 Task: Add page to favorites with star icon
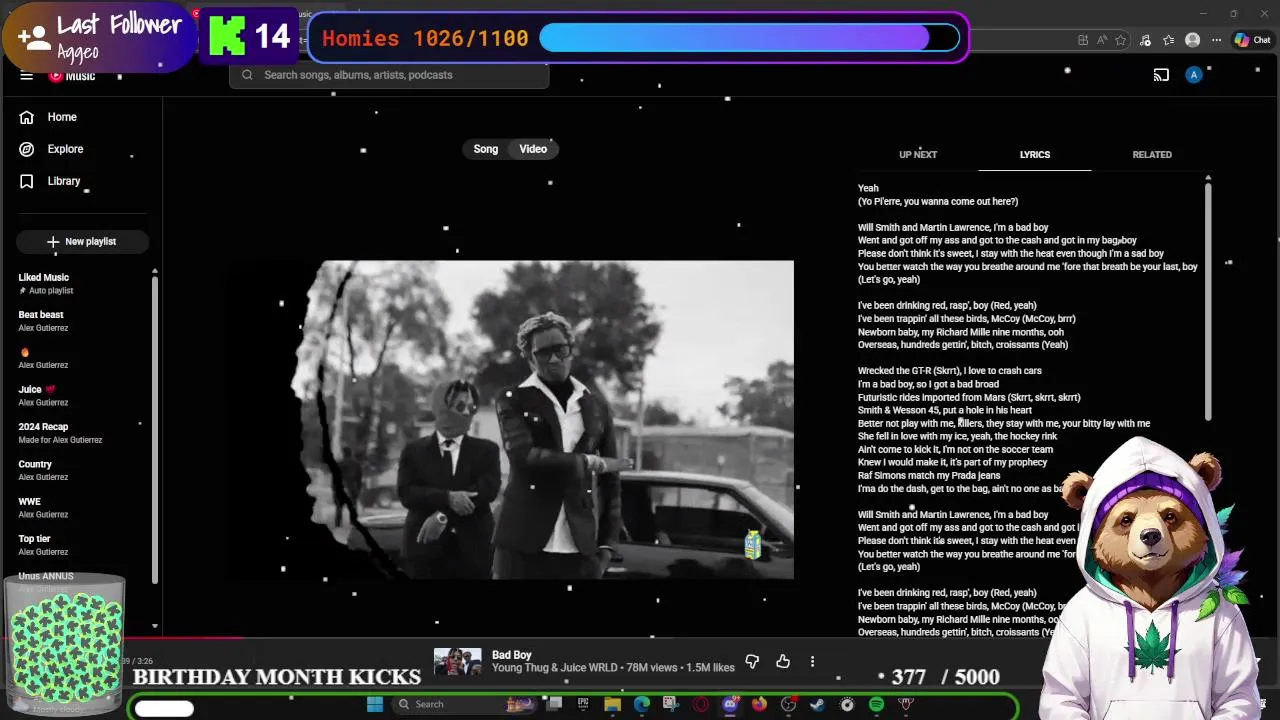1121,40
